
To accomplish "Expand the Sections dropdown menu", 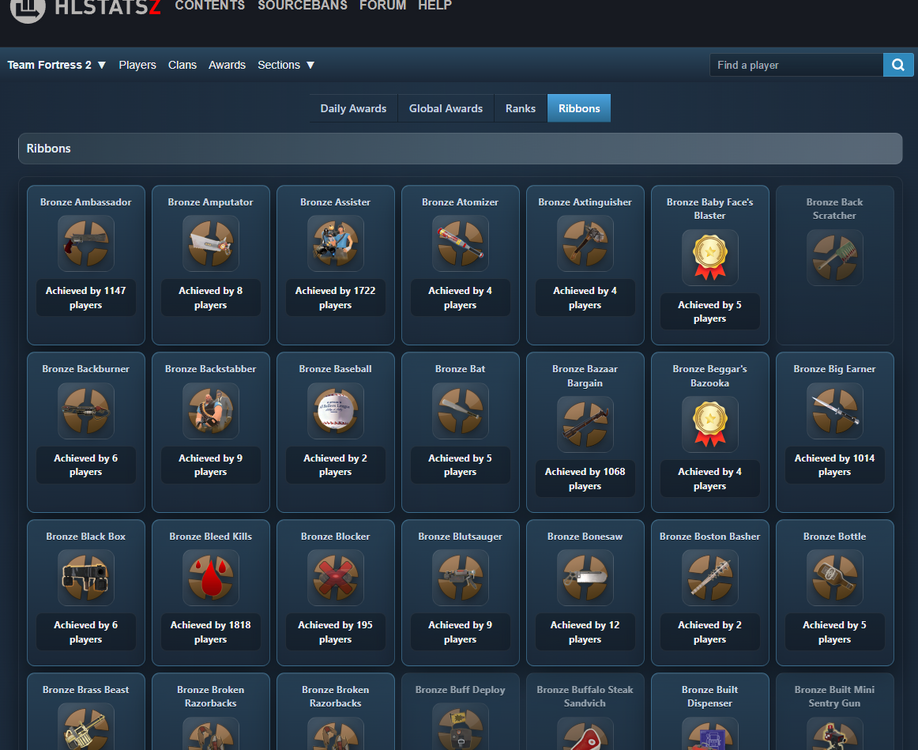I will coord(286,65).
